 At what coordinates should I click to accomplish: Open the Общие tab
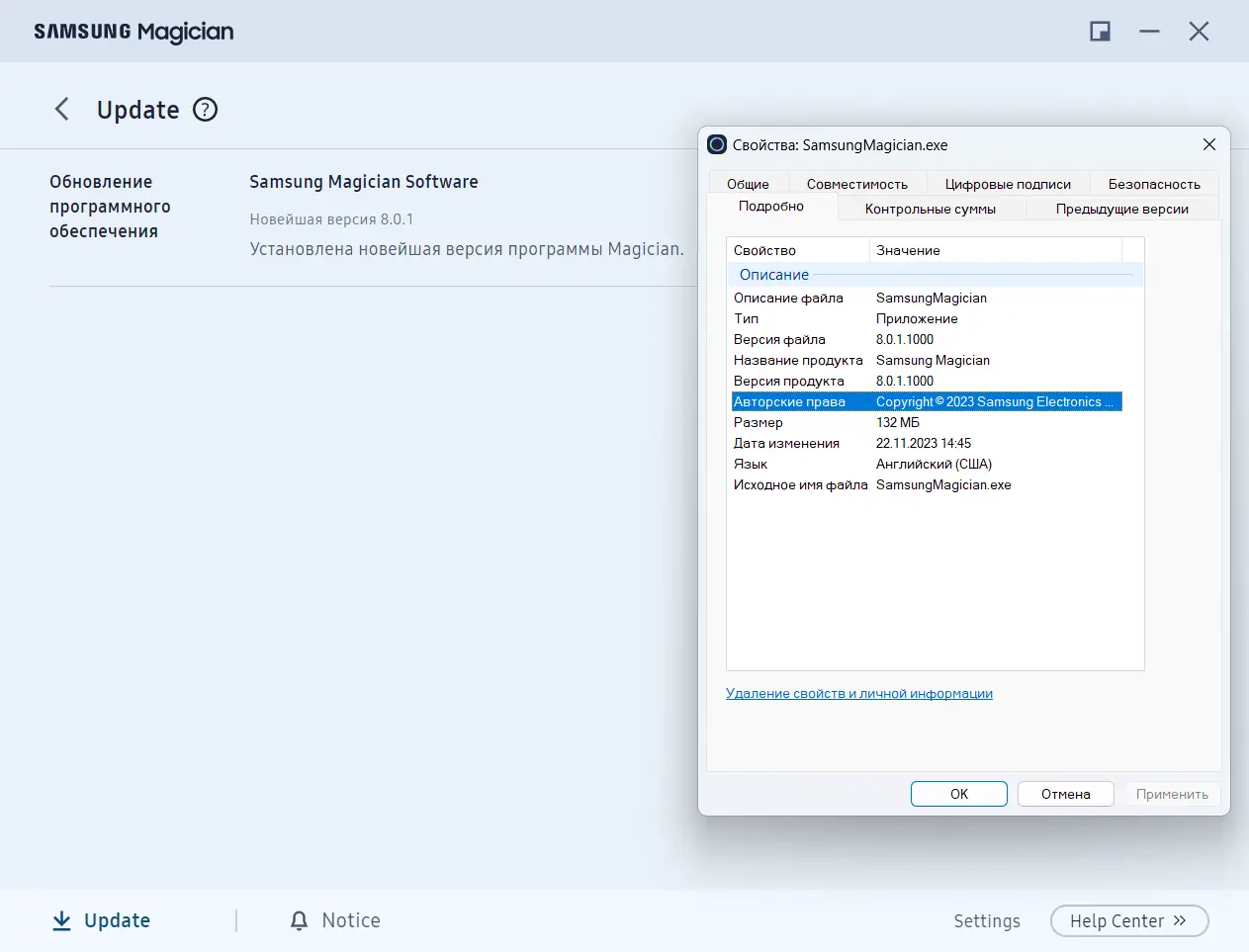click(748, 184)
